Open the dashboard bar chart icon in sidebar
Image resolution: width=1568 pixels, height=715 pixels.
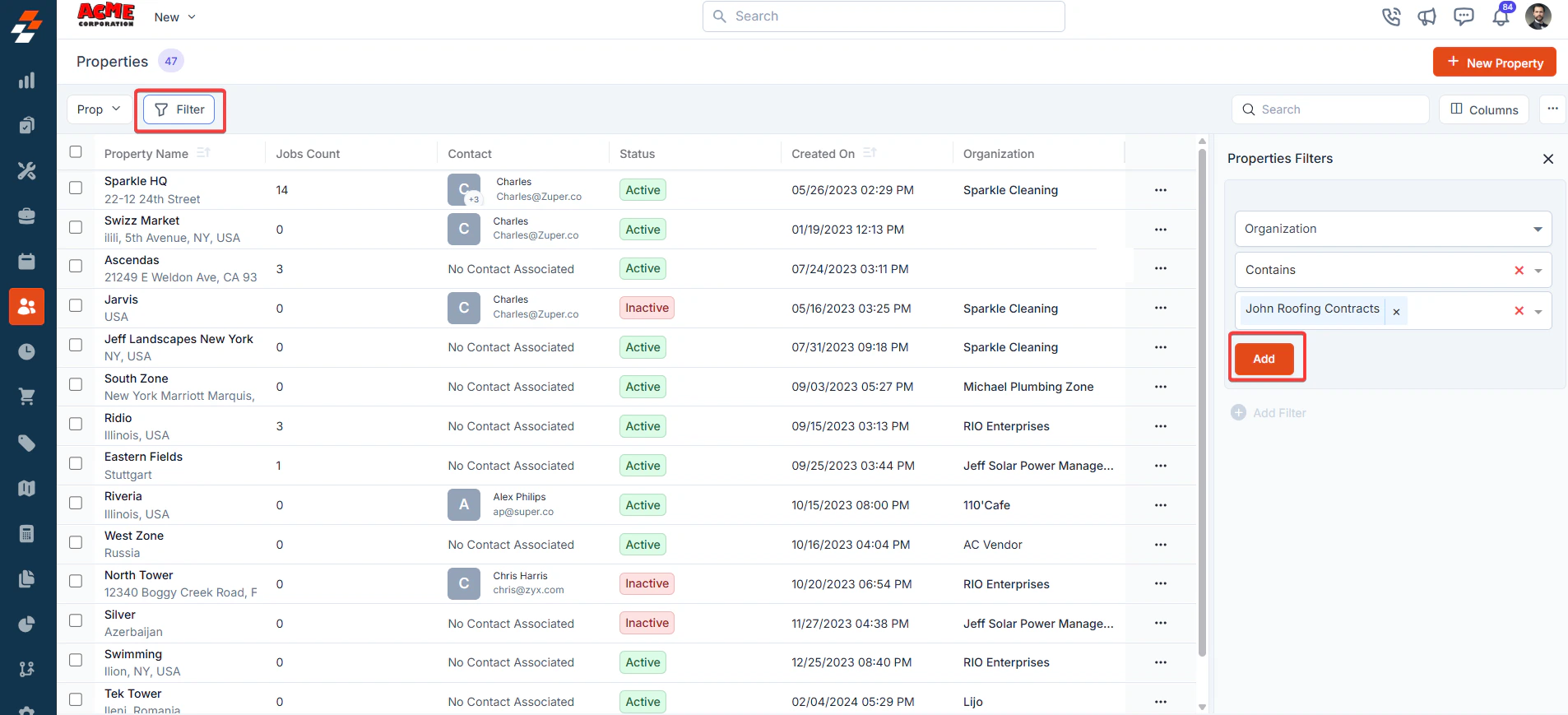click(x=27, y=81)
